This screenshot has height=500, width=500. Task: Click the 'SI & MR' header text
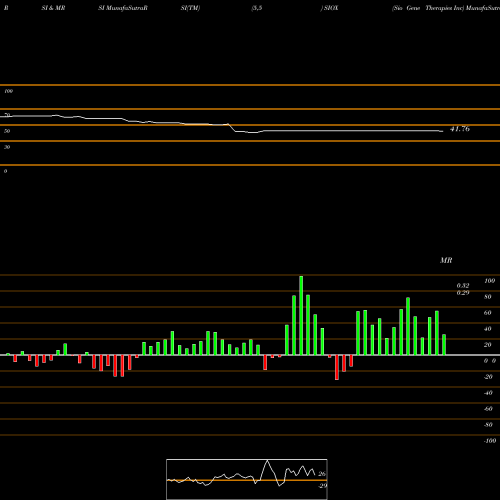click(x=53, y=8)
